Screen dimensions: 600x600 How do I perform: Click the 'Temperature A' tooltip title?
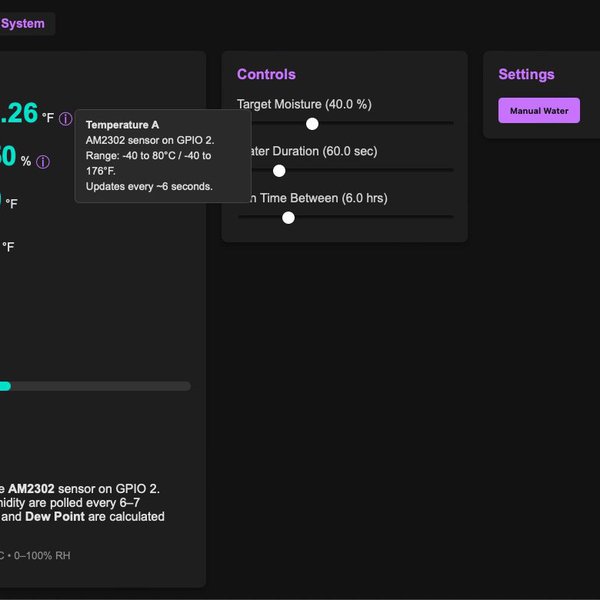point(122,125)
